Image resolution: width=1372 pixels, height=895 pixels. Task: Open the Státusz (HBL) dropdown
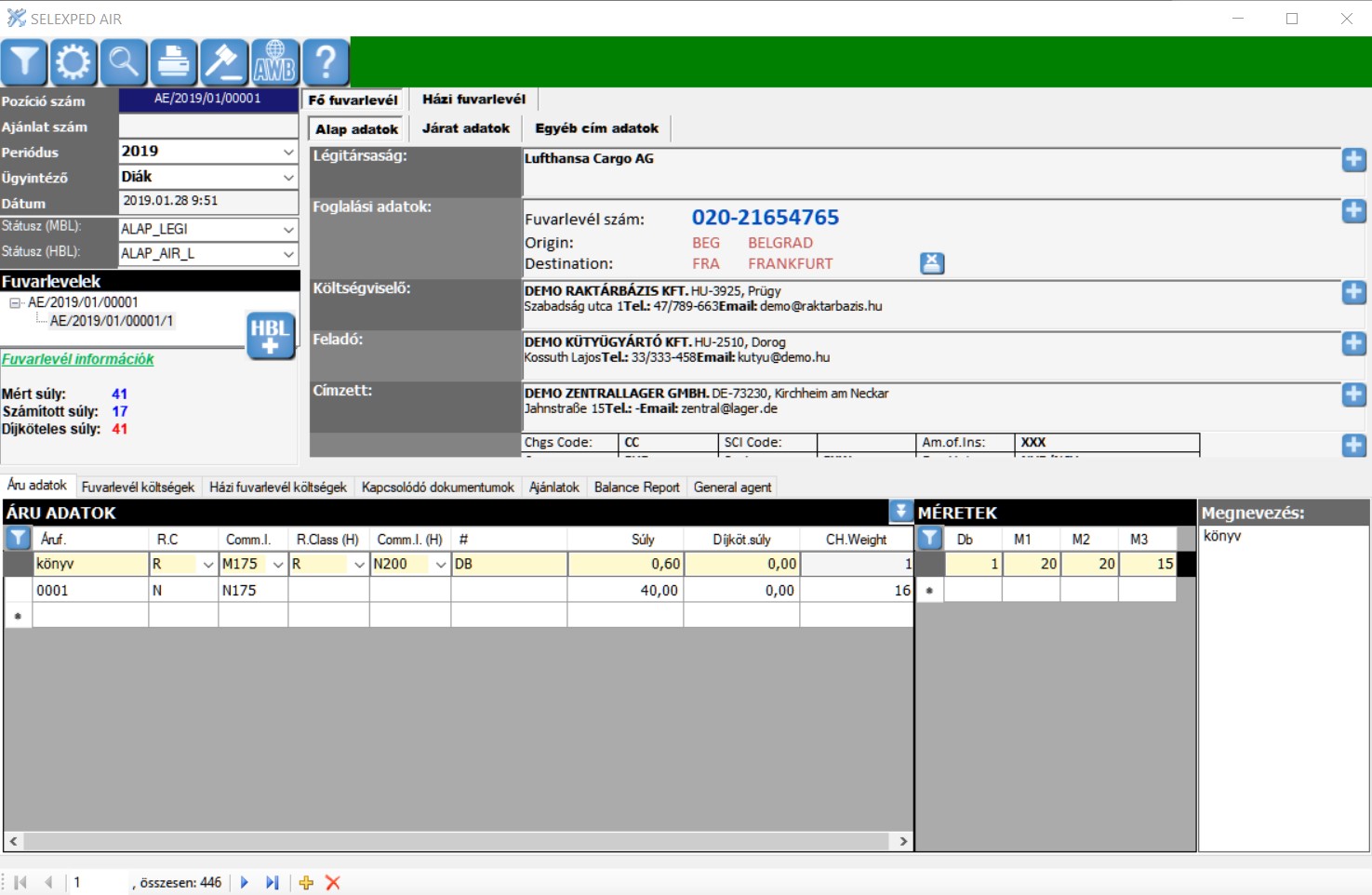[288, 253]
